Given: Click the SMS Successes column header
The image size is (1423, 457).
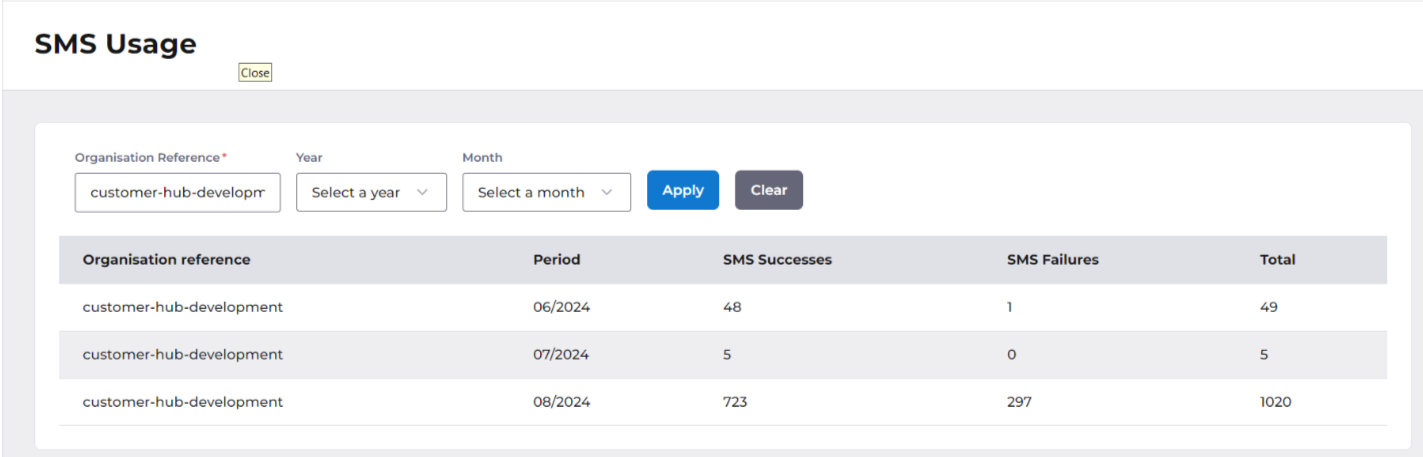Looking at the screenshot, I should coord(777,259).
